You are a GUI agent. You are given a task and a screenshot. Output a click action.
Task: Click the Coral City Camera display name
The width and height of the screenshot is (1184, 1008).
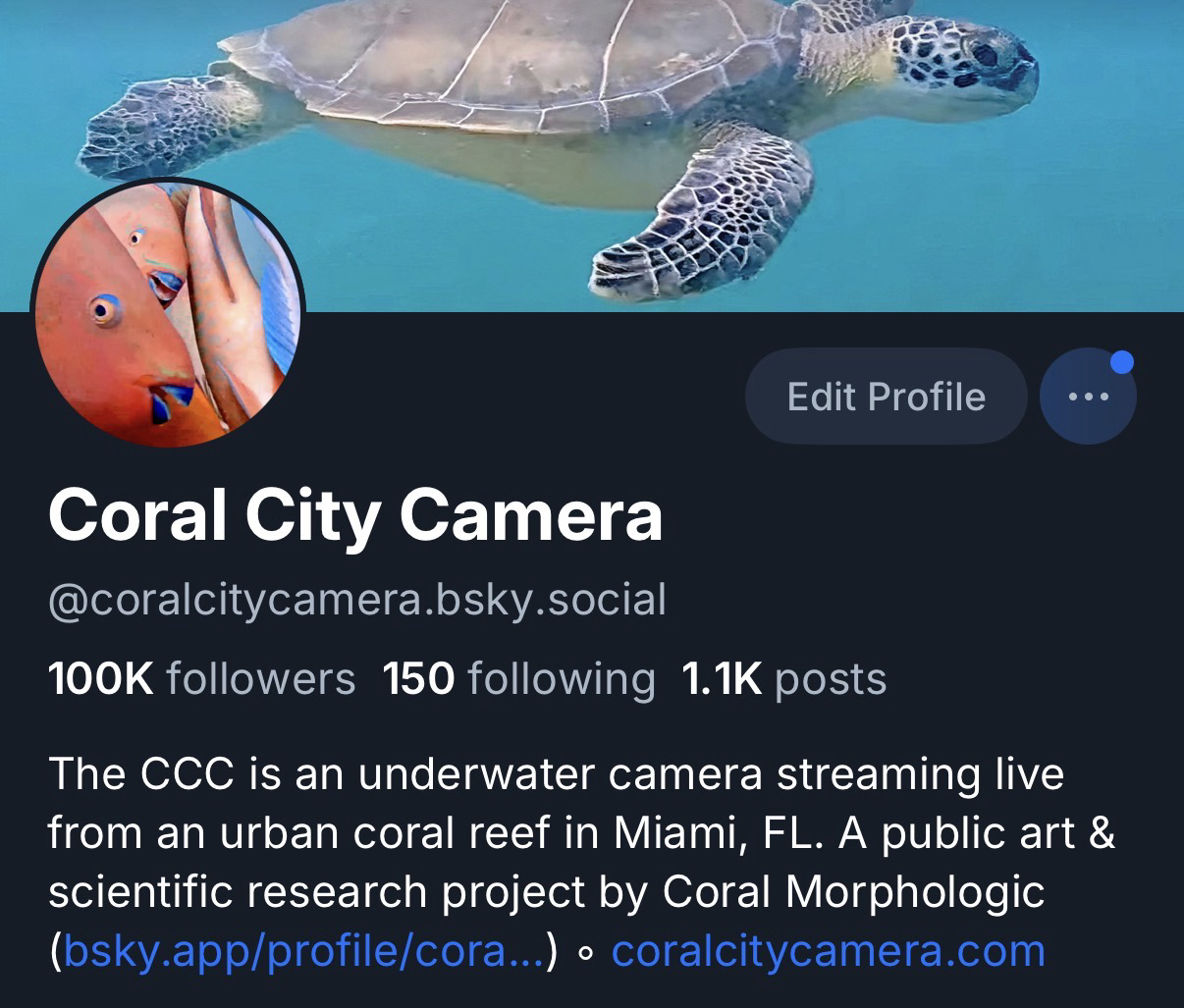355,515
